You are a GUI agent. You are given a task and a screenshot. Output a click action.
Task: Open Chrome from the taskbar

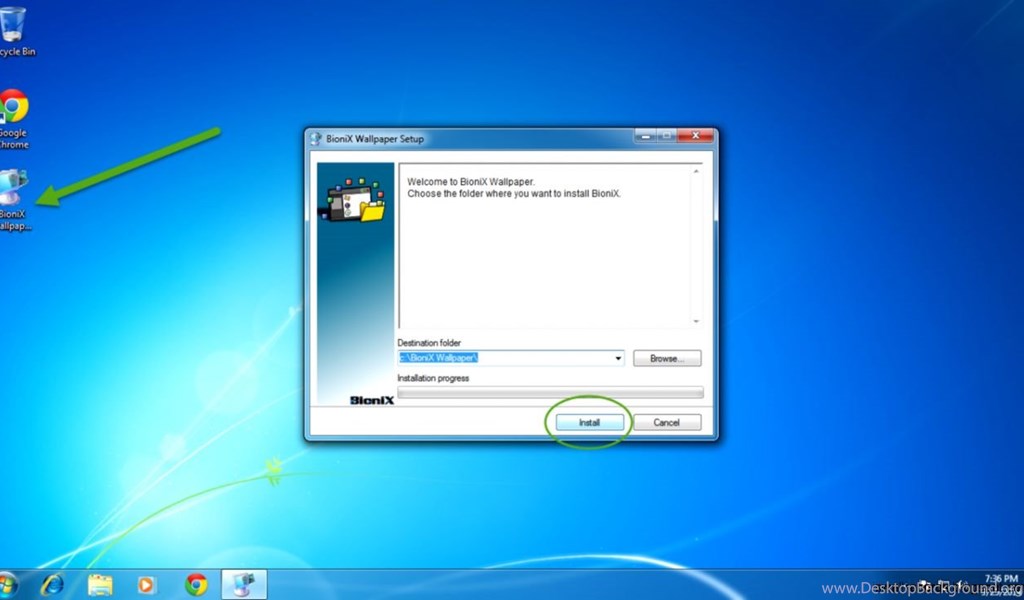[x=196, y=584]
